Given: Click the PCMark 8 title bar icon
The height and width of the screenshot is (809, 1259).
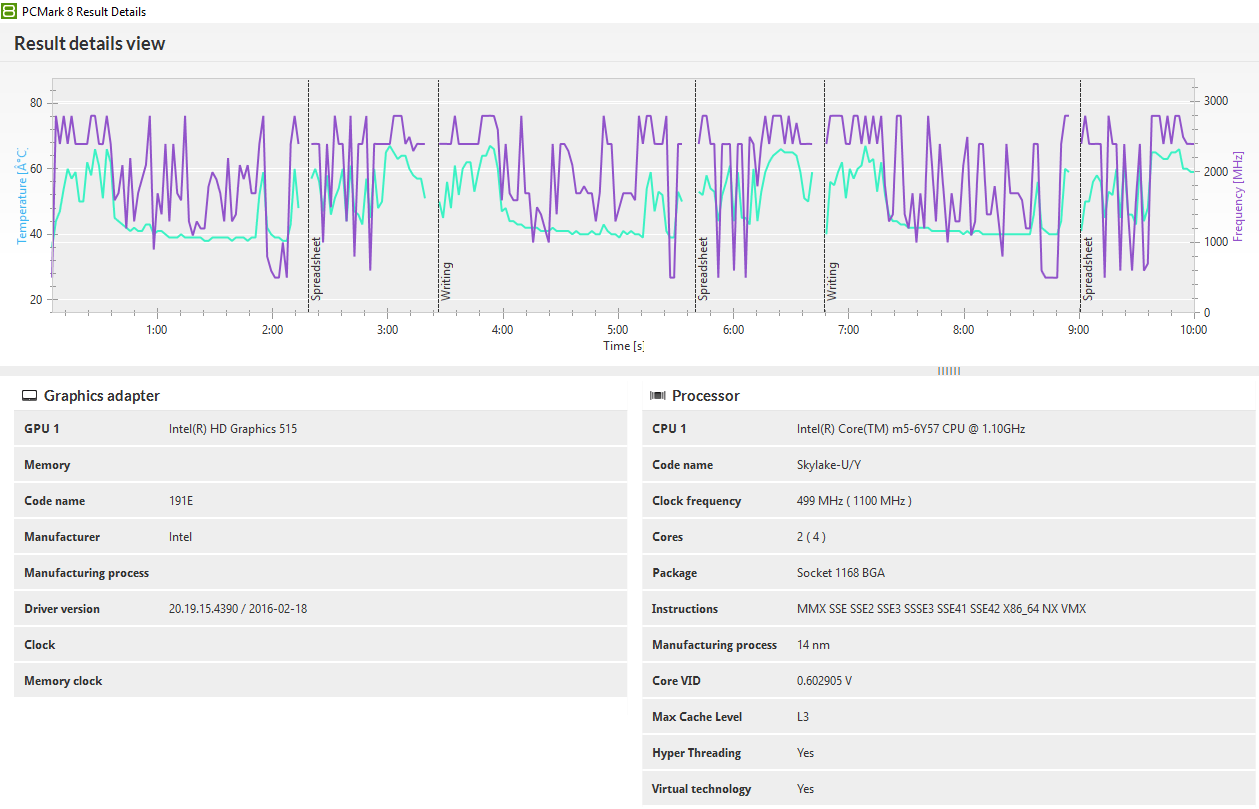Looking at the screenshot, I should (x=9, y=11).
